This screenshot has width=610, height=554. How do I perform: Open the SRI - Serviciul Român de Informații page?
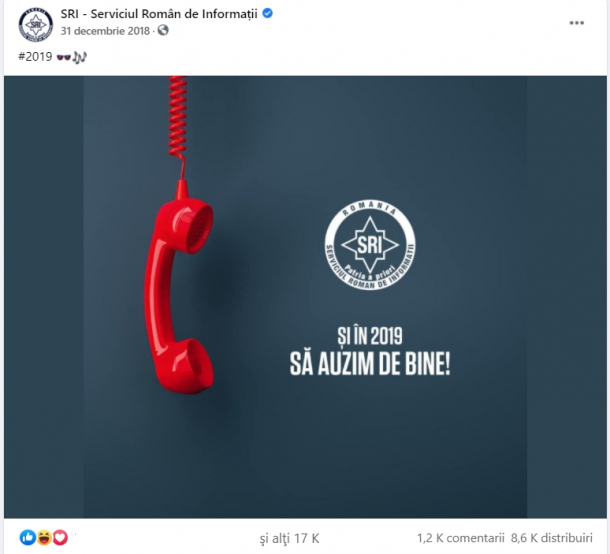159,14
